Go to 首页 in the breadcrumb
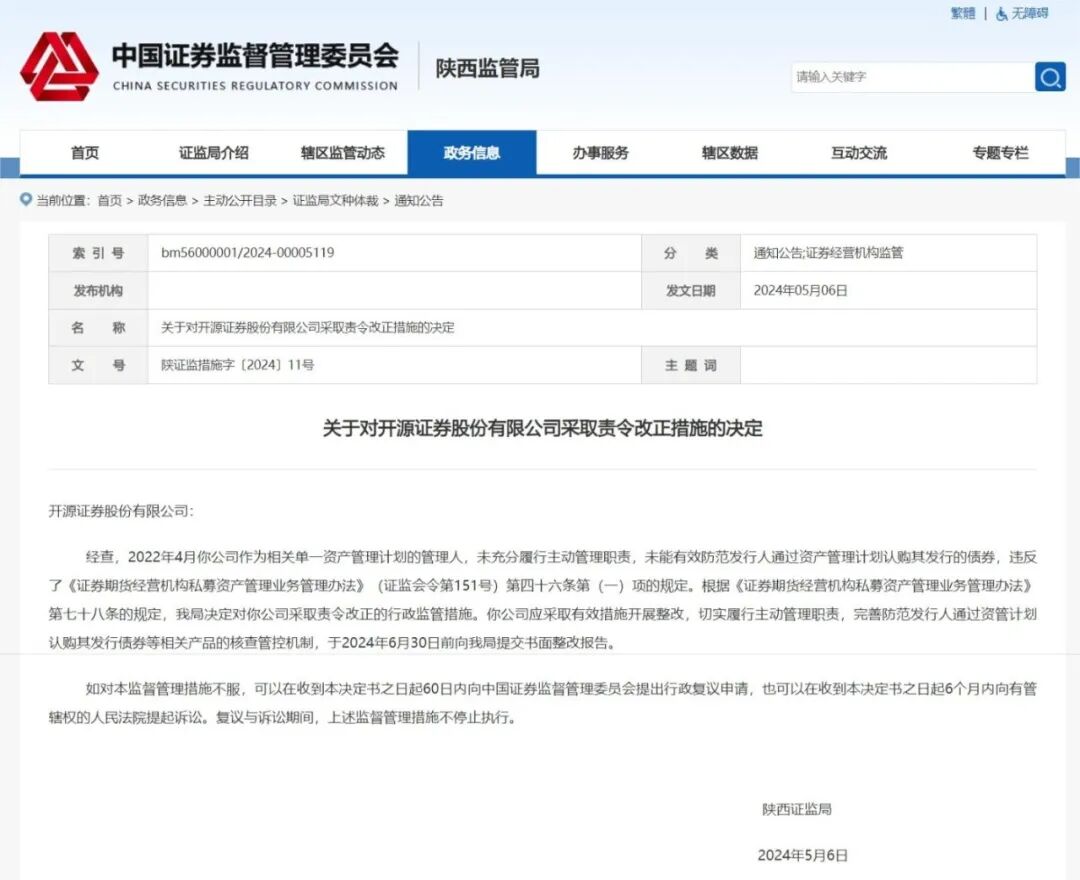The width and height of the screenshot is (1080, 880). point(110,200)
